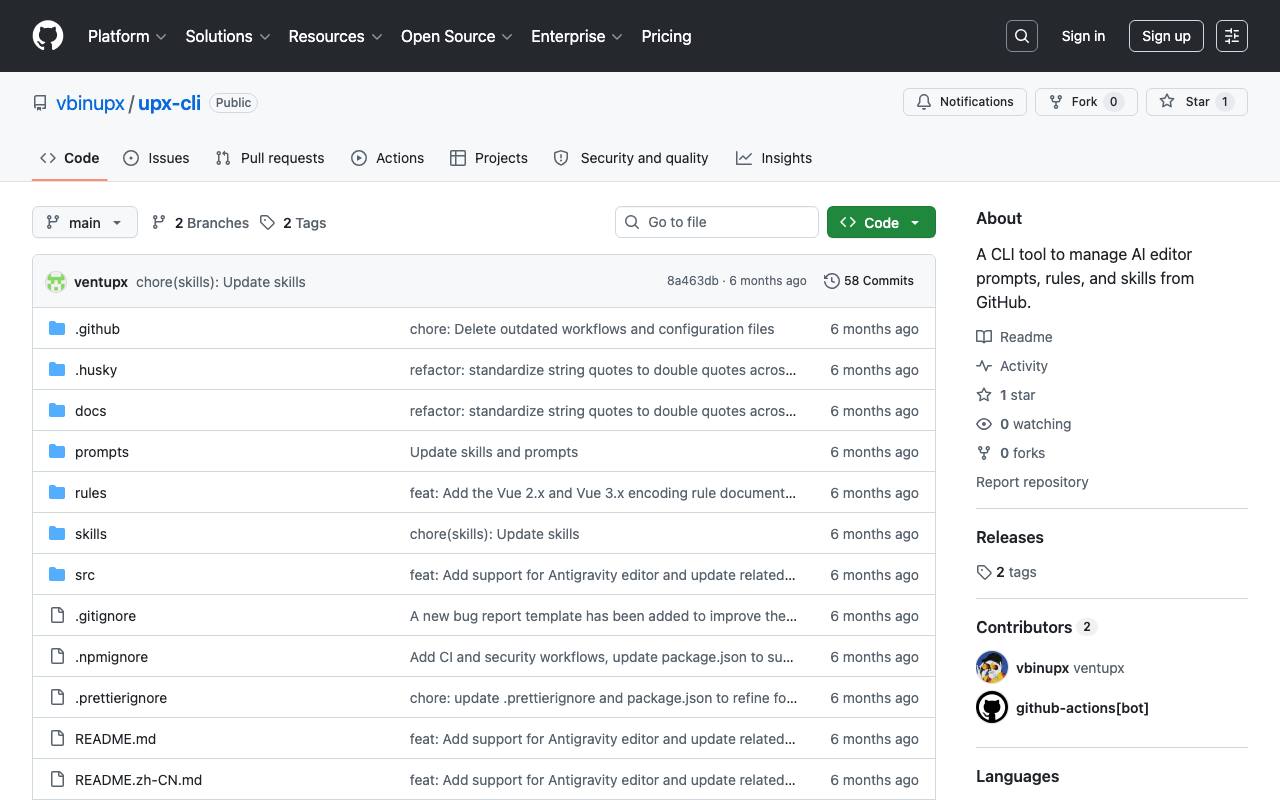The height and width of the screenshot is (800, 1280).
Task: Open the Releases heading link
Action: coord(1010,537)
